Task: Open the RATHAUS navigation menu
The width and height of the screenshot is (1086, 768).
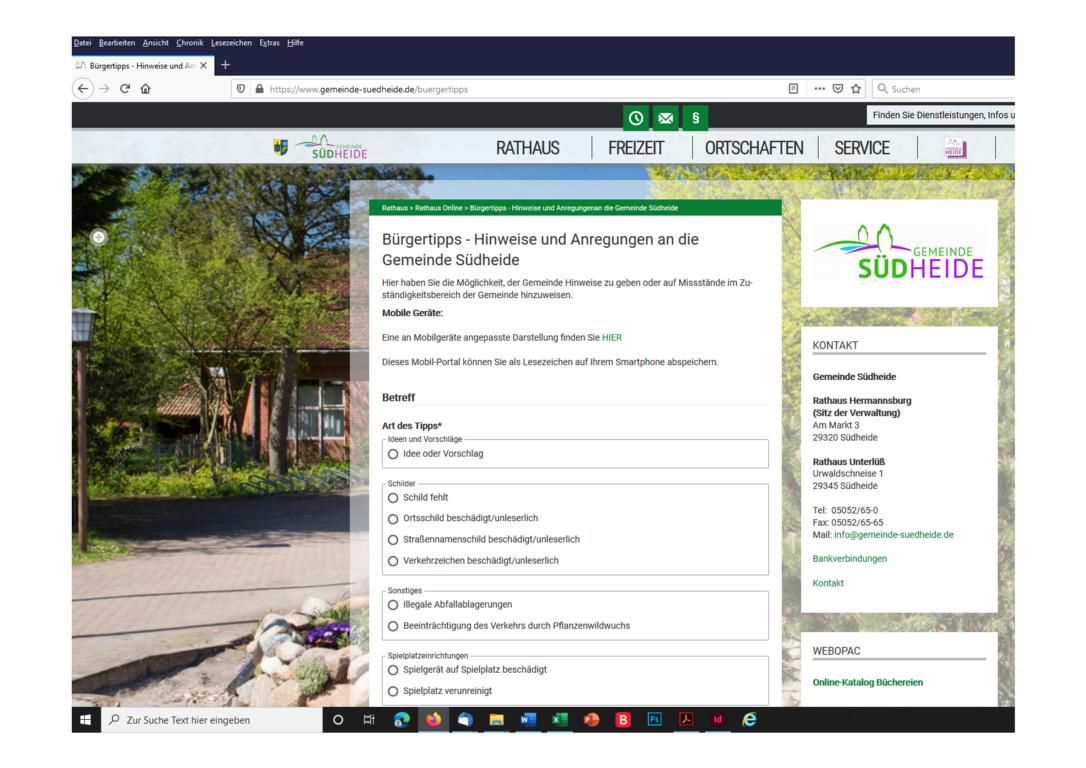Action: point(528,148)
